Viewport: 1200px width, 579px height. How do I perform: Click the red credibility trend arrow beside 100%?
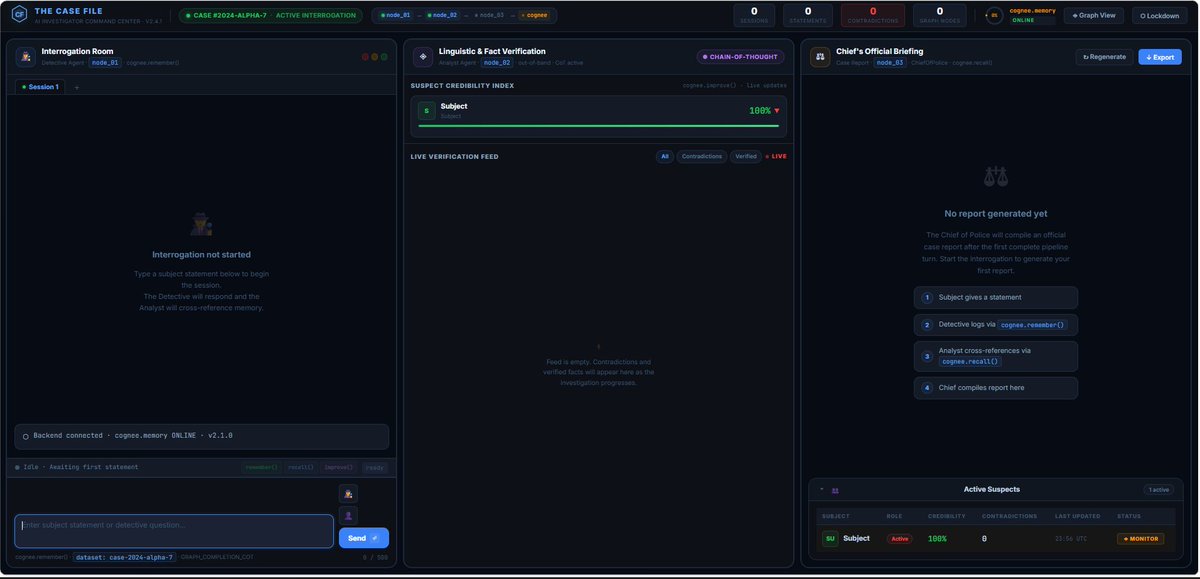pyautogui.click(x=777, y=111)
